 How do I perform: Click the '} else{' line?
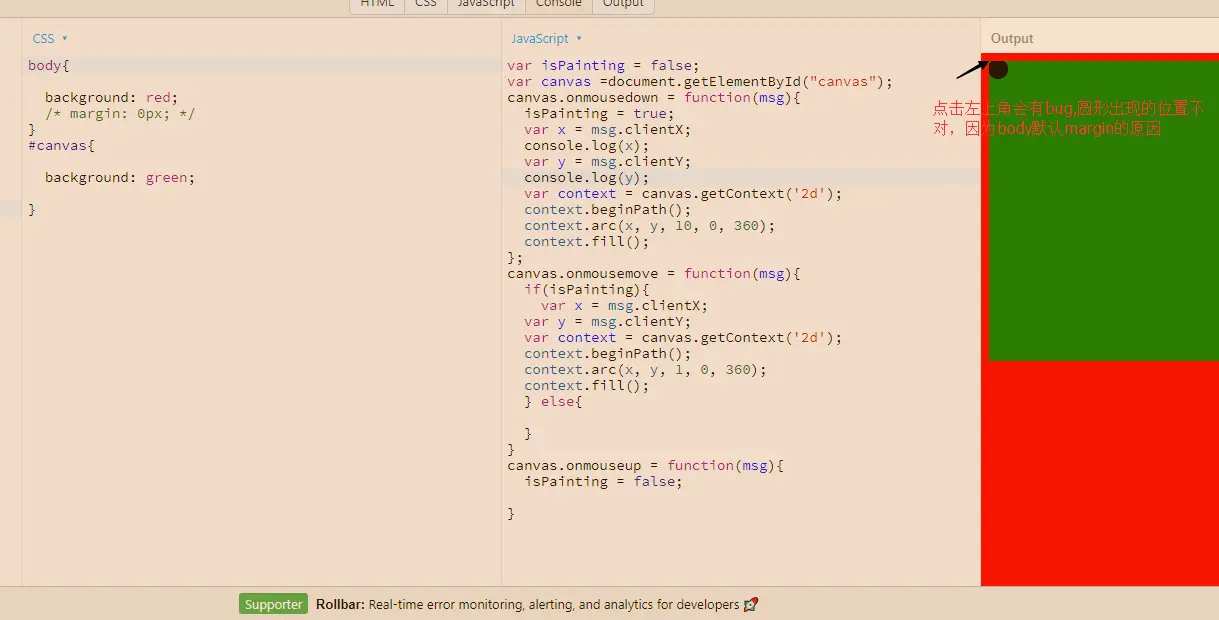[553, 401]
